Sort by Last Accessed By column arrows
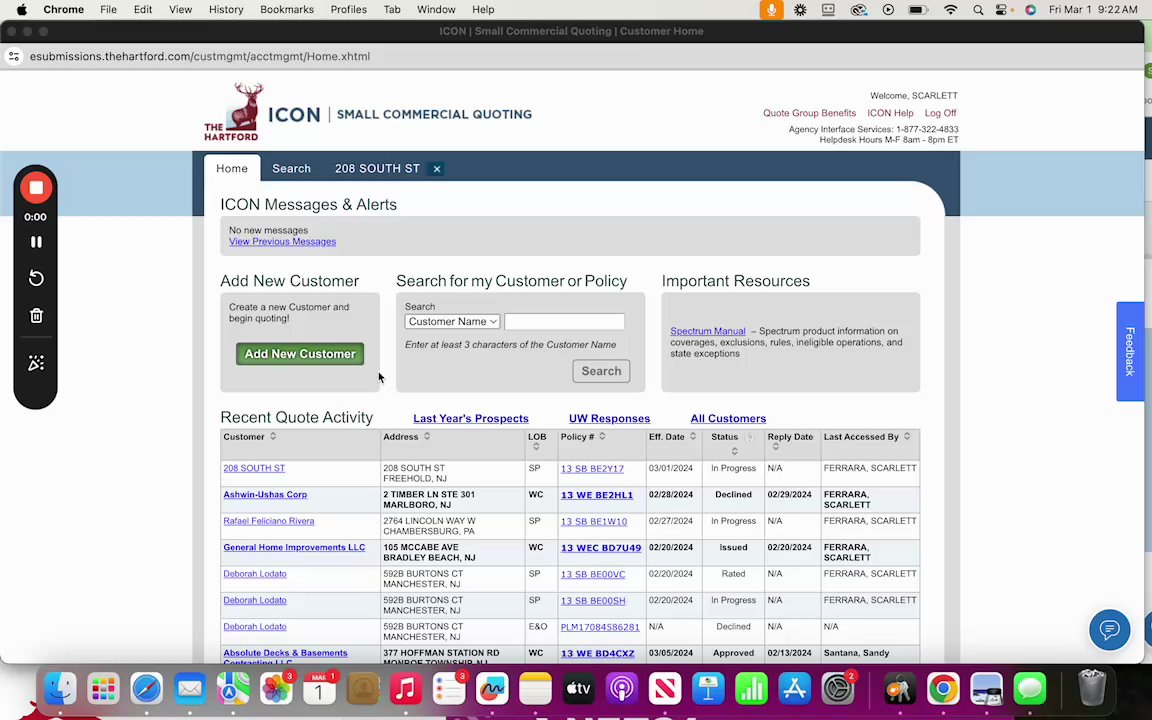This screenshot has width=1152, height=720. pos(907,436)
